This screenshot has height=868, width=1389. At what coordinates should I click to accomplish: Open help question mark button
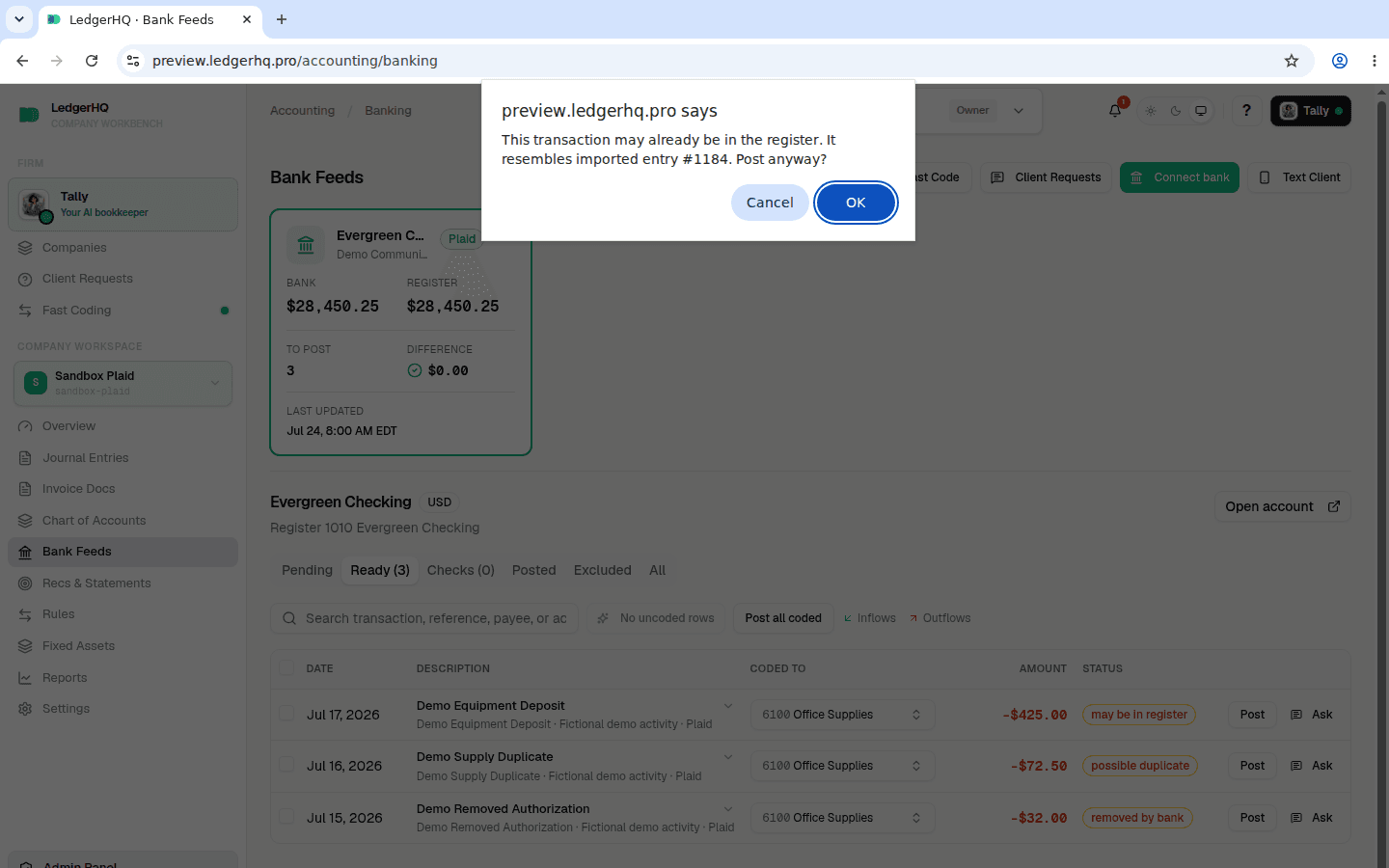(1246, 111)
